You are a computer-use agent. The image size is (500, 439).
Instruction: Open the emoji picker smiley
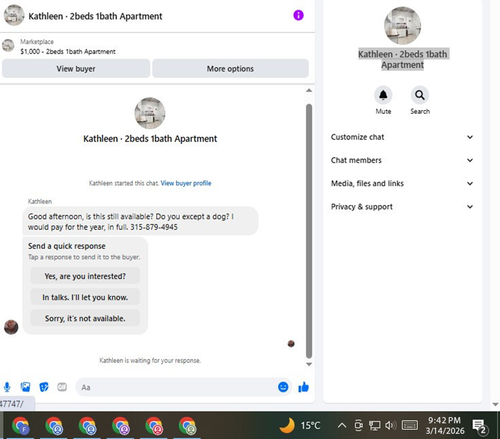click(283, 387)
